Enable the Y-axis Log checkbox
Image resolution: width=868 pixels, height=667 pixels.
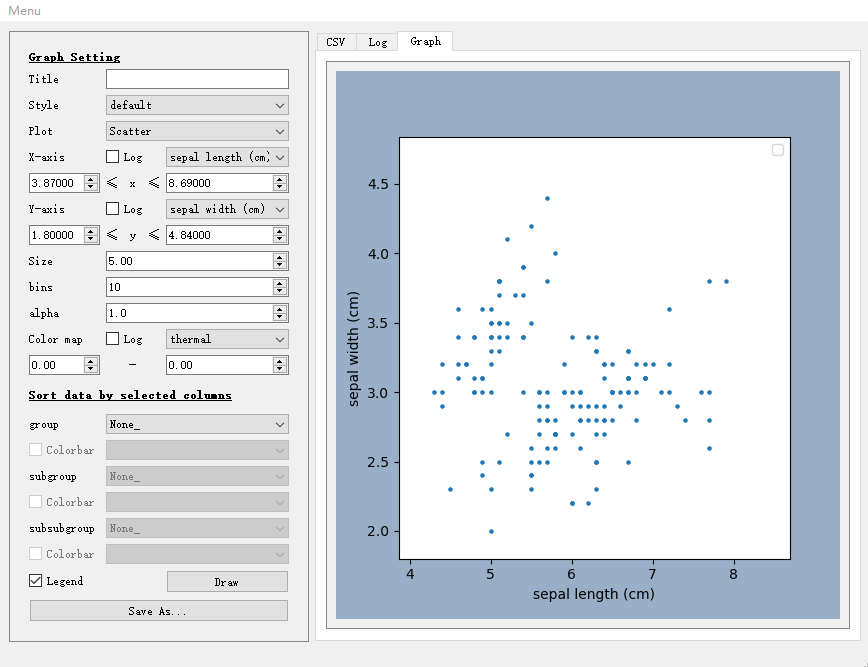coord(112,209)
